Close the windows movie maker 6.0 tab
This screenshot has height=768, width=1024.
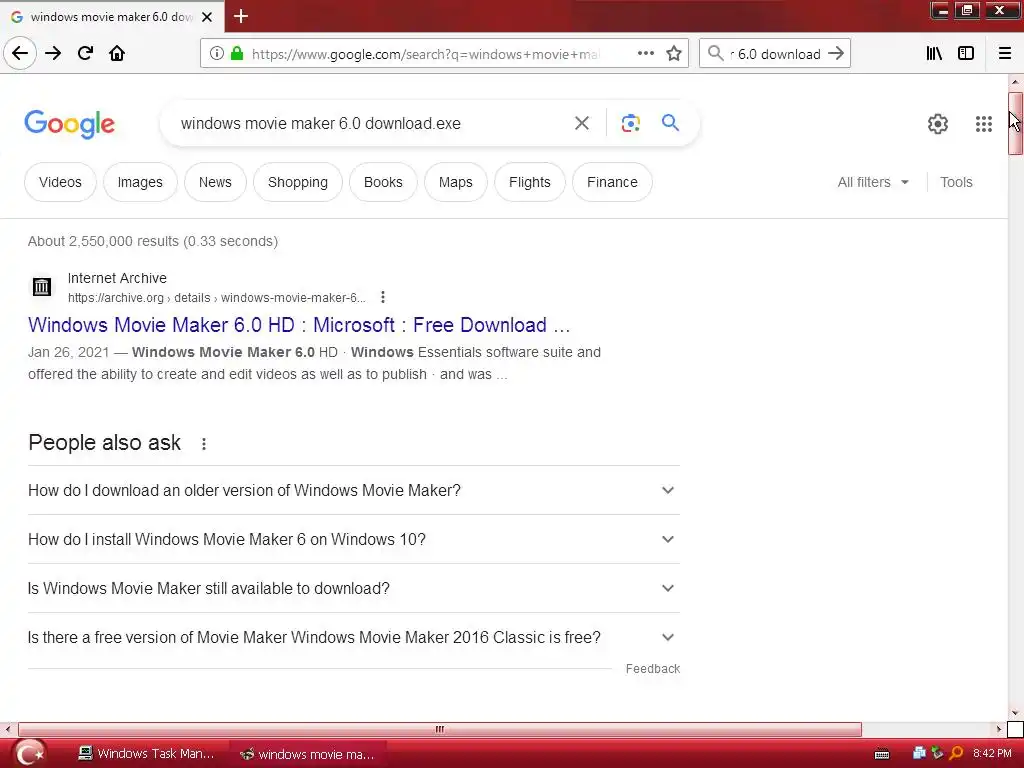tap(207, 17)
